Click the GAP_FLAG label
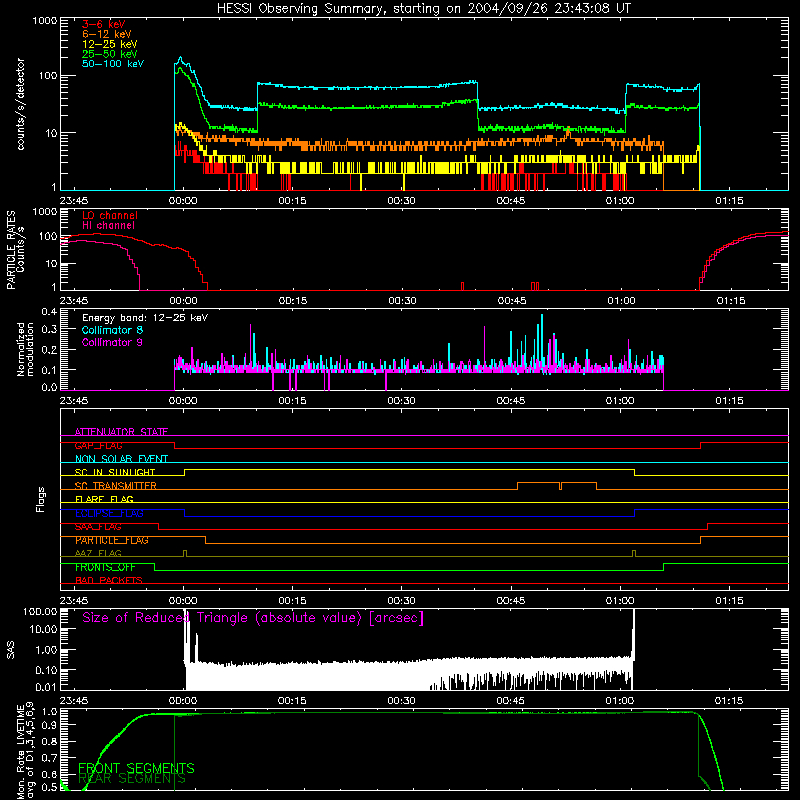The width and height of the screenshot is (800, 800). click(x=98, y=445)
